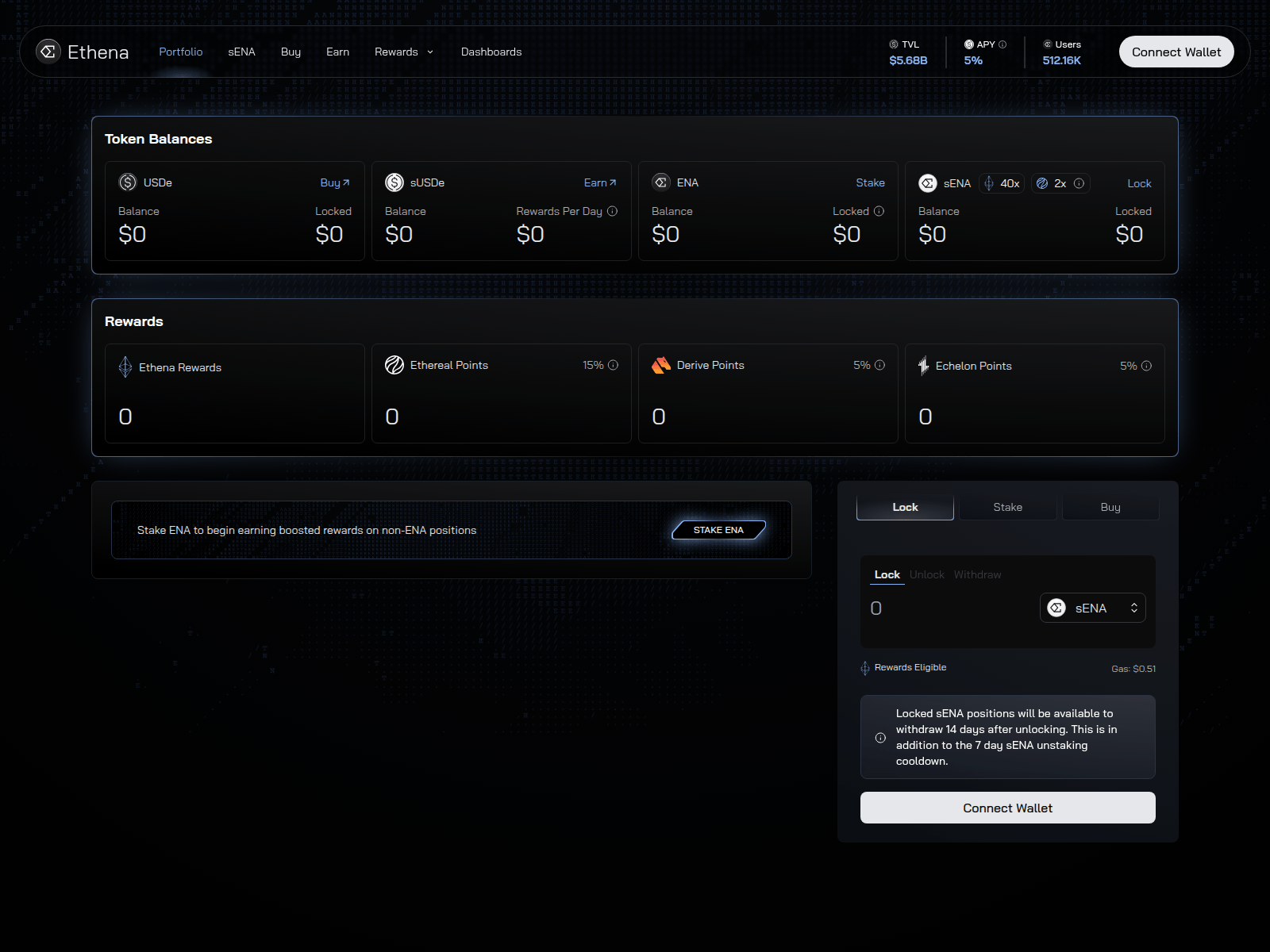The width and height of the screenshot is (1270, 952).
Task: Click Connect Wallet in lock panel
Action: tap(1008, 808)
